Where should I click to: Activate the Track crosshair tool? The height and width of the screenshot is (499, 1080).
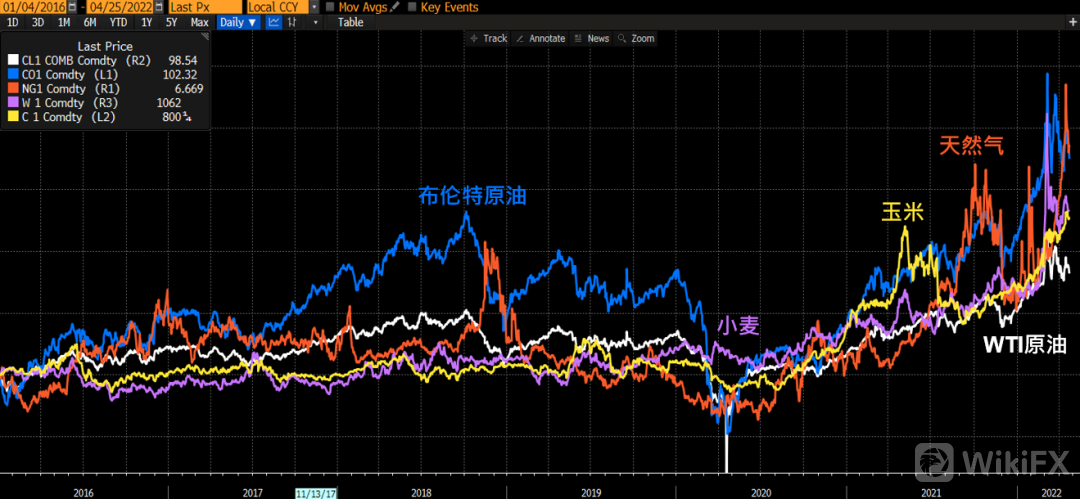tap(489, 38)
